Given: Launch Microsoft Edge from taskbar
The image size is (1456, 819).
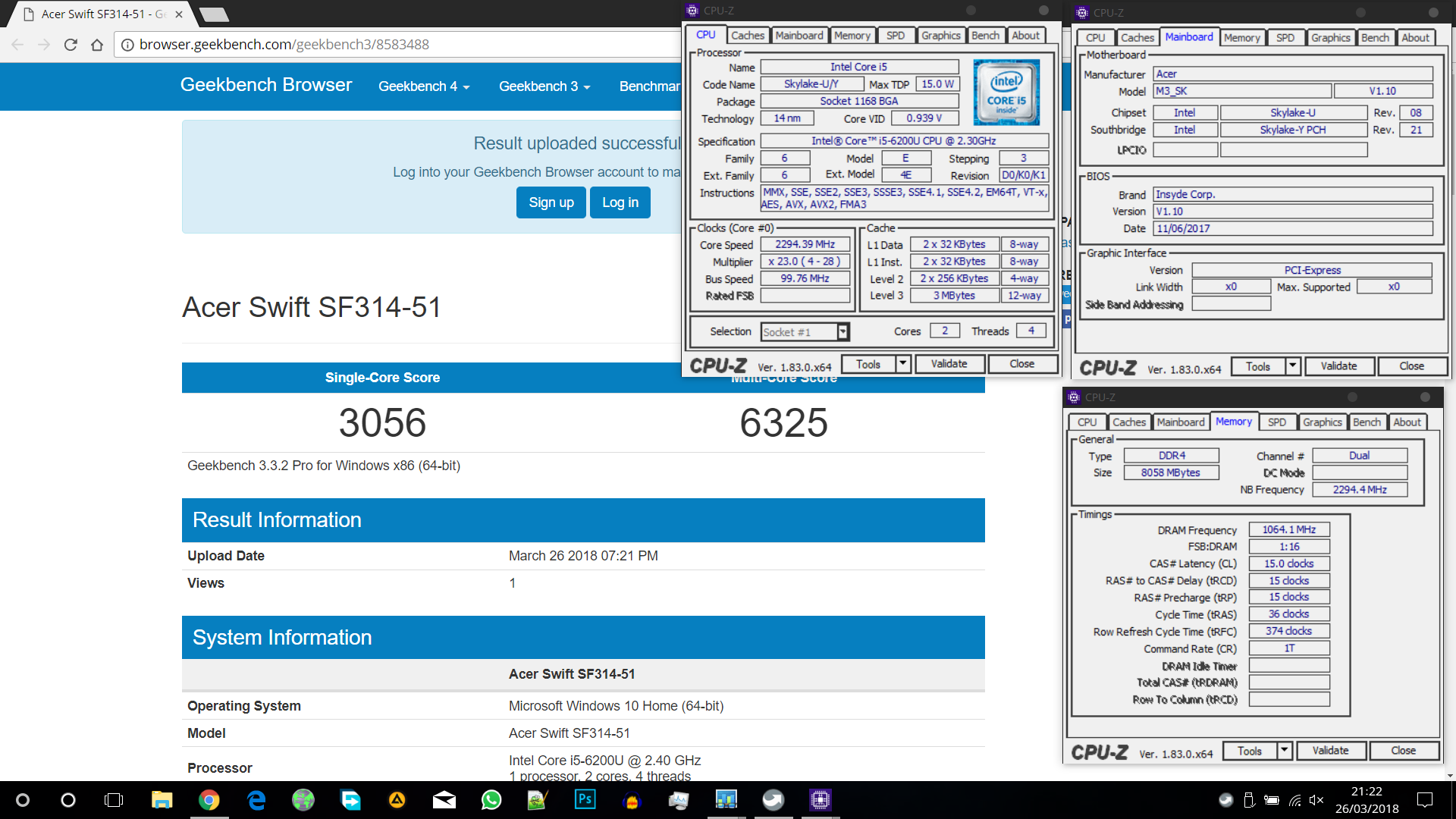Looking at the screenshot, I should click(x=256, y=800).
